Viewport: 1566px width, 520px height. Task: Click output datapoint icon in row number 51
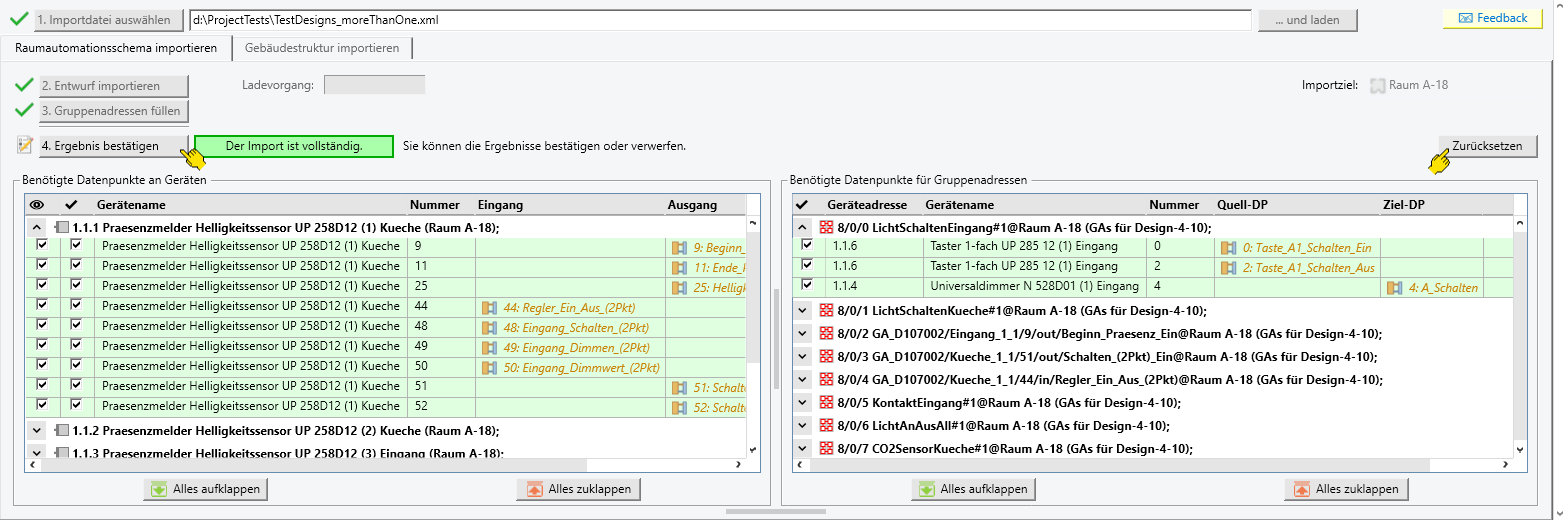click(x=680, y=387)
